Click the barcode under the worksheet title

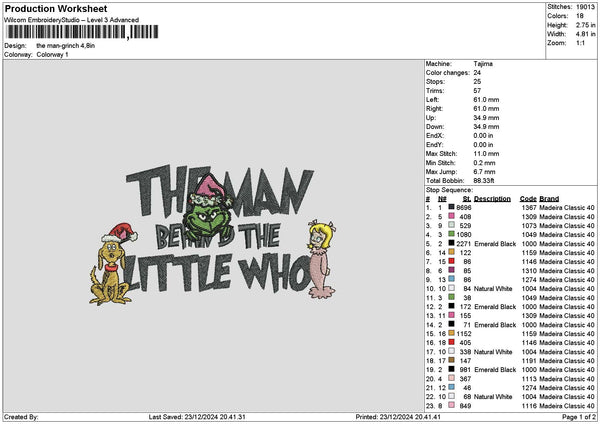(82, 32)
